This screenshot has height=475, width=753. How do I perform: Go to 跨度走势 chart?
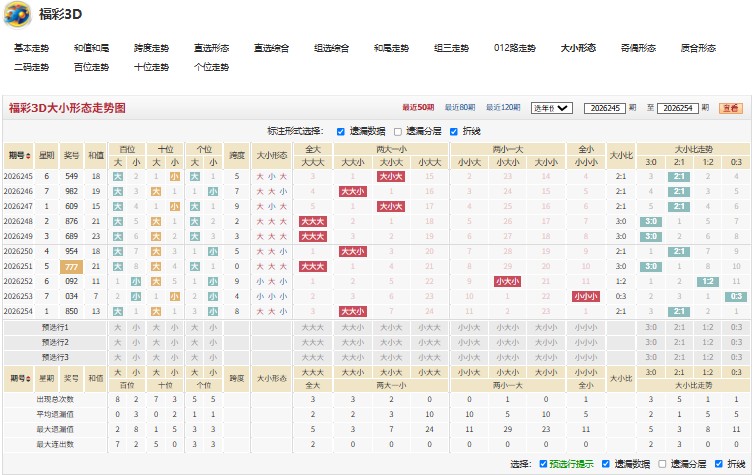point(151,48)
